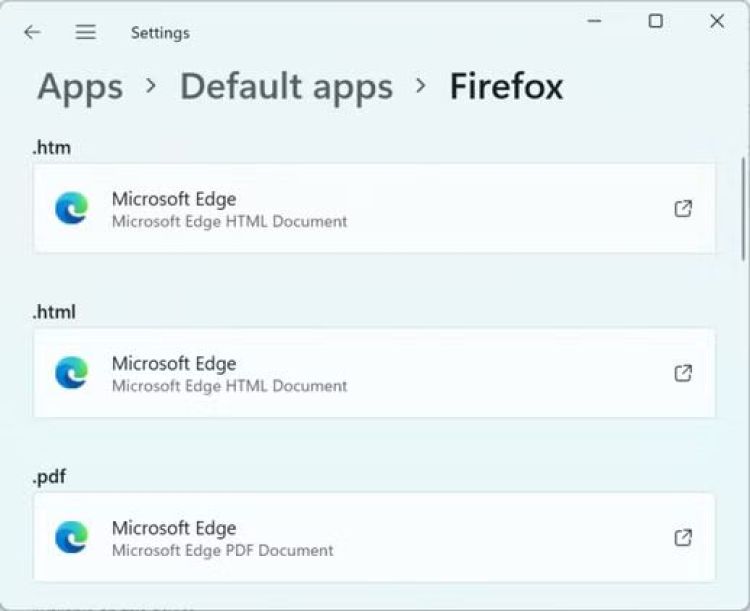The image size is (750, 611).
Task: Click the Edge logo under .html
Action: click(x=71, y=373)
